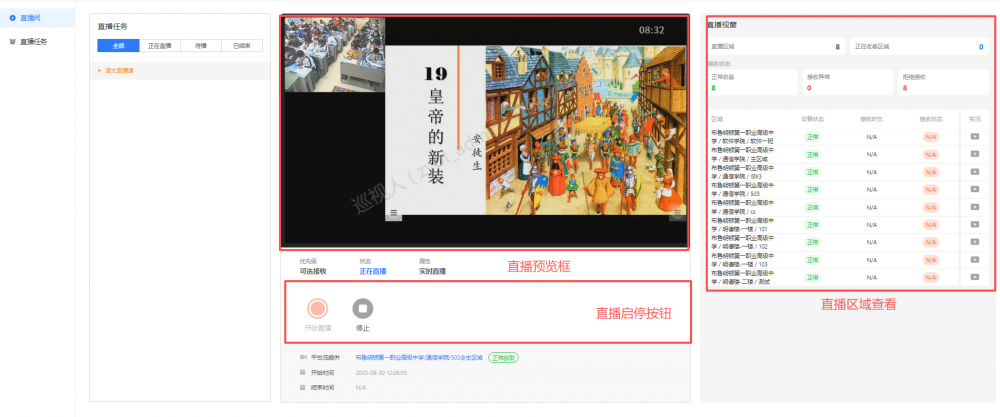The image size is (1000, 417).
Task: Play live view for 通信学院 / 503 row
Action: coord(974,188)
